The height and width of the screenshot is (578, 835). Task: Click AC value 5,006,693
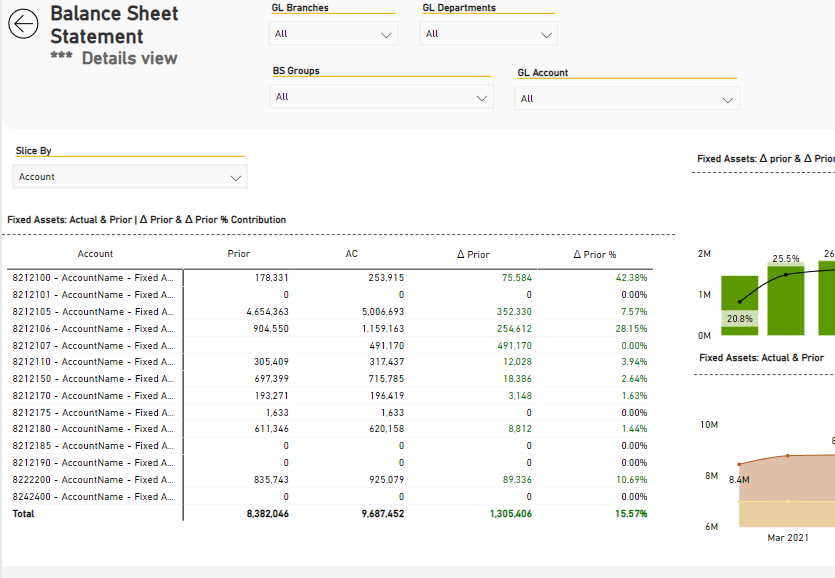tap(383, 312)
